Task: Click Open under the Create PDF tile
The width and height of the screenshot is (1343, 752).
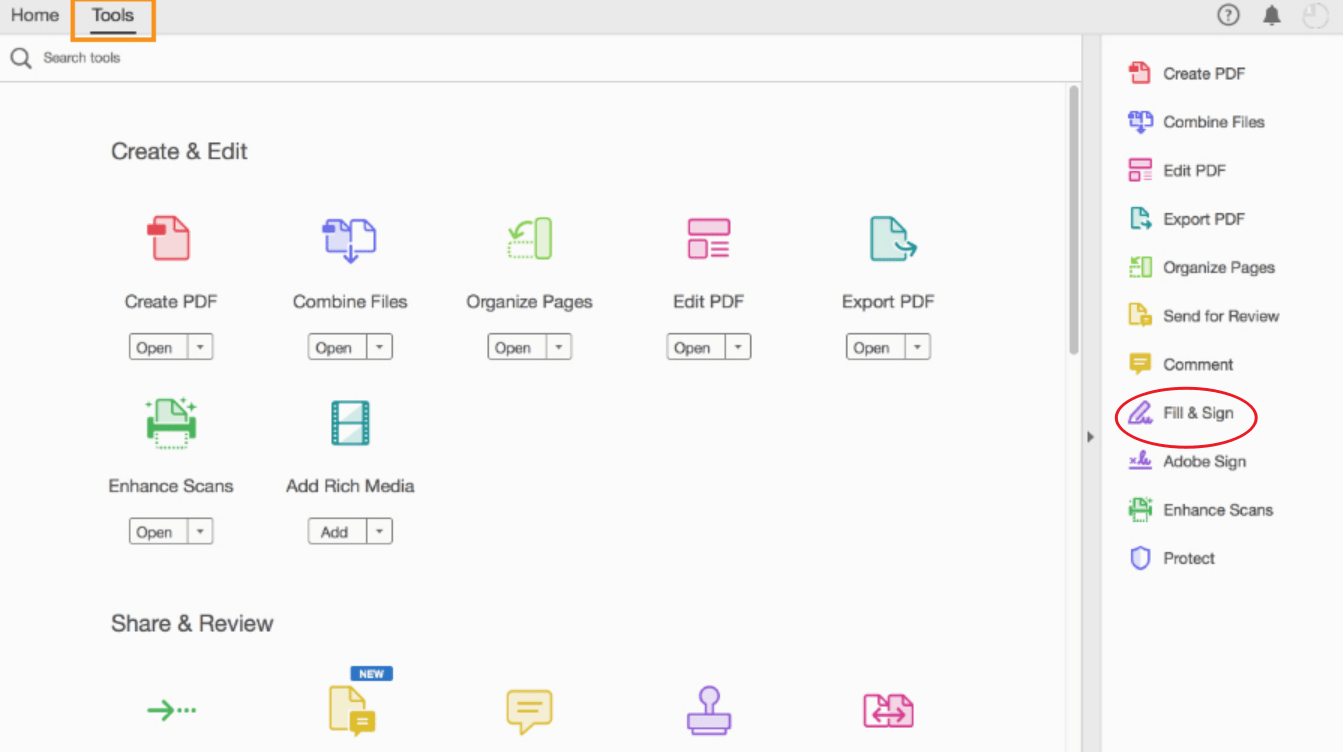Action: [x=158, y=347]
